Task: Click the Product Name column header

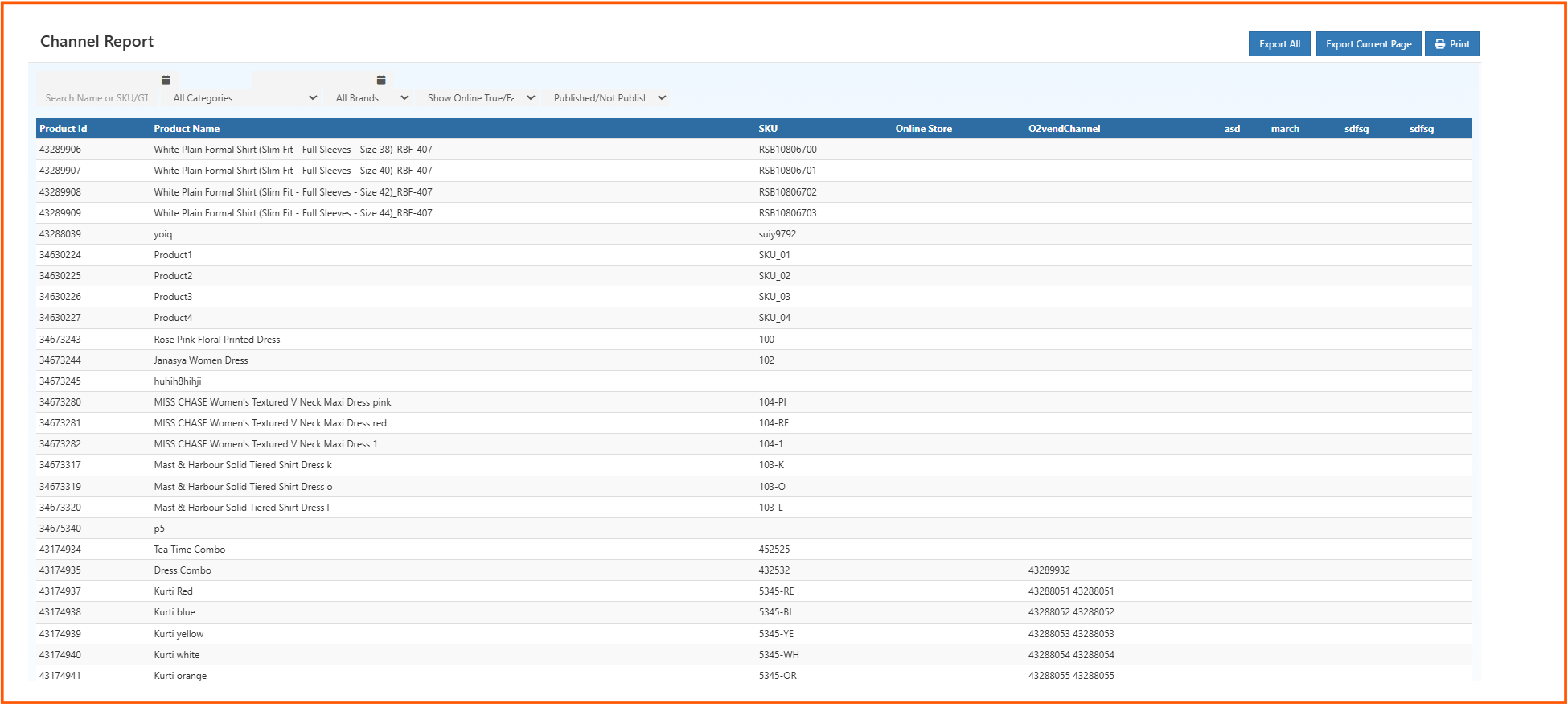Action: point(187,129)
